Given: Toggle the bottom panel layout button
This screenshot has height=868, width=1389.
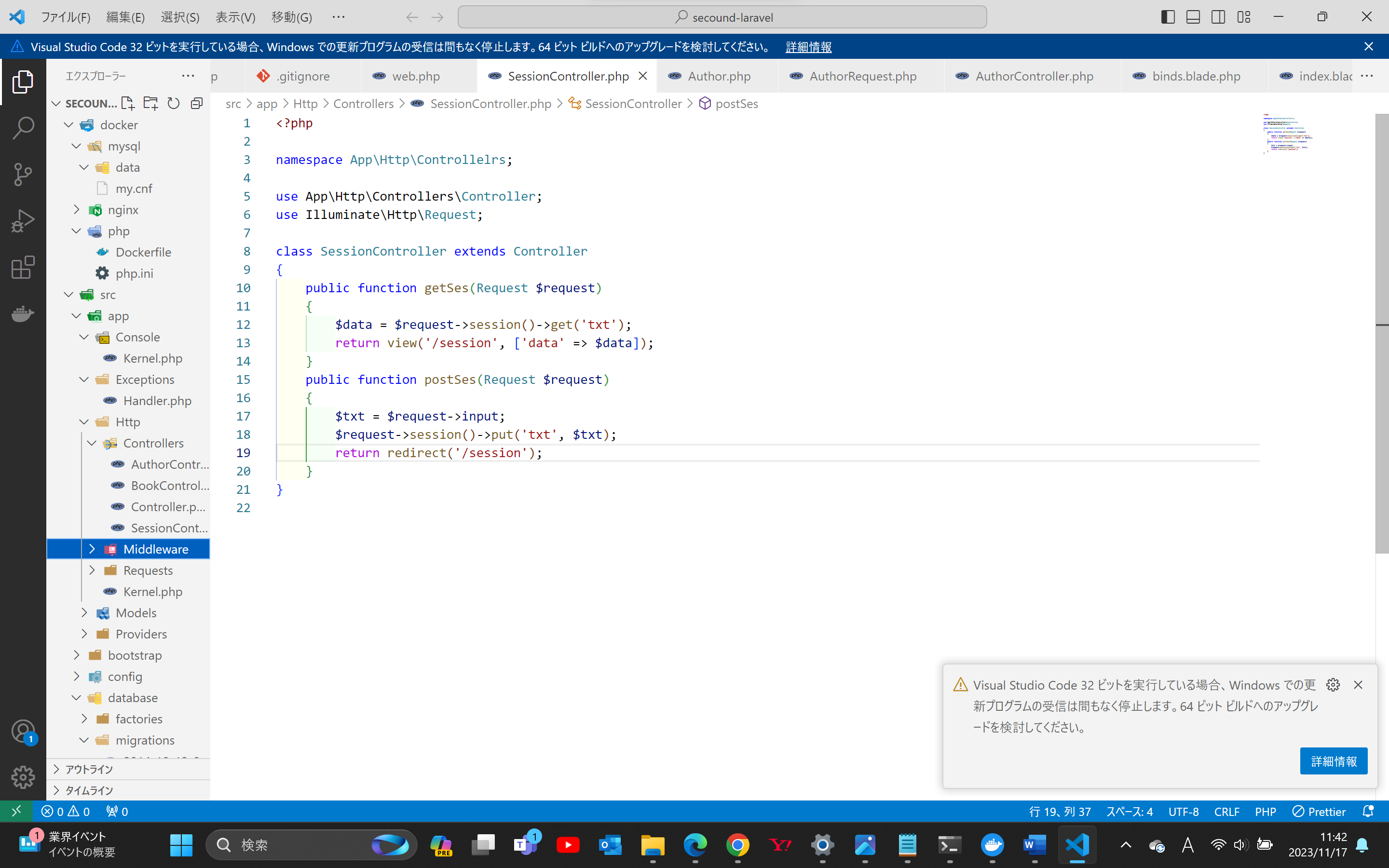Looking at the screenshot, I should pos(1193,17).
